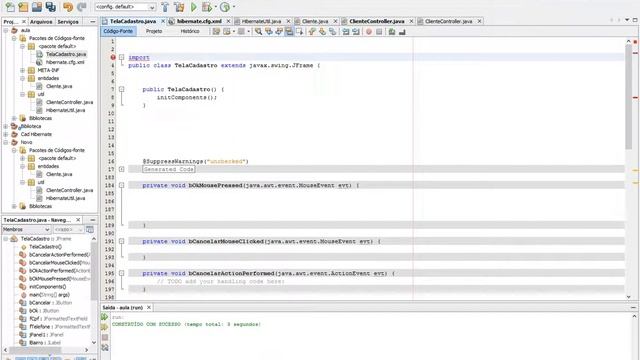Click the Stop Macro Recording icon

coord(379,31)
